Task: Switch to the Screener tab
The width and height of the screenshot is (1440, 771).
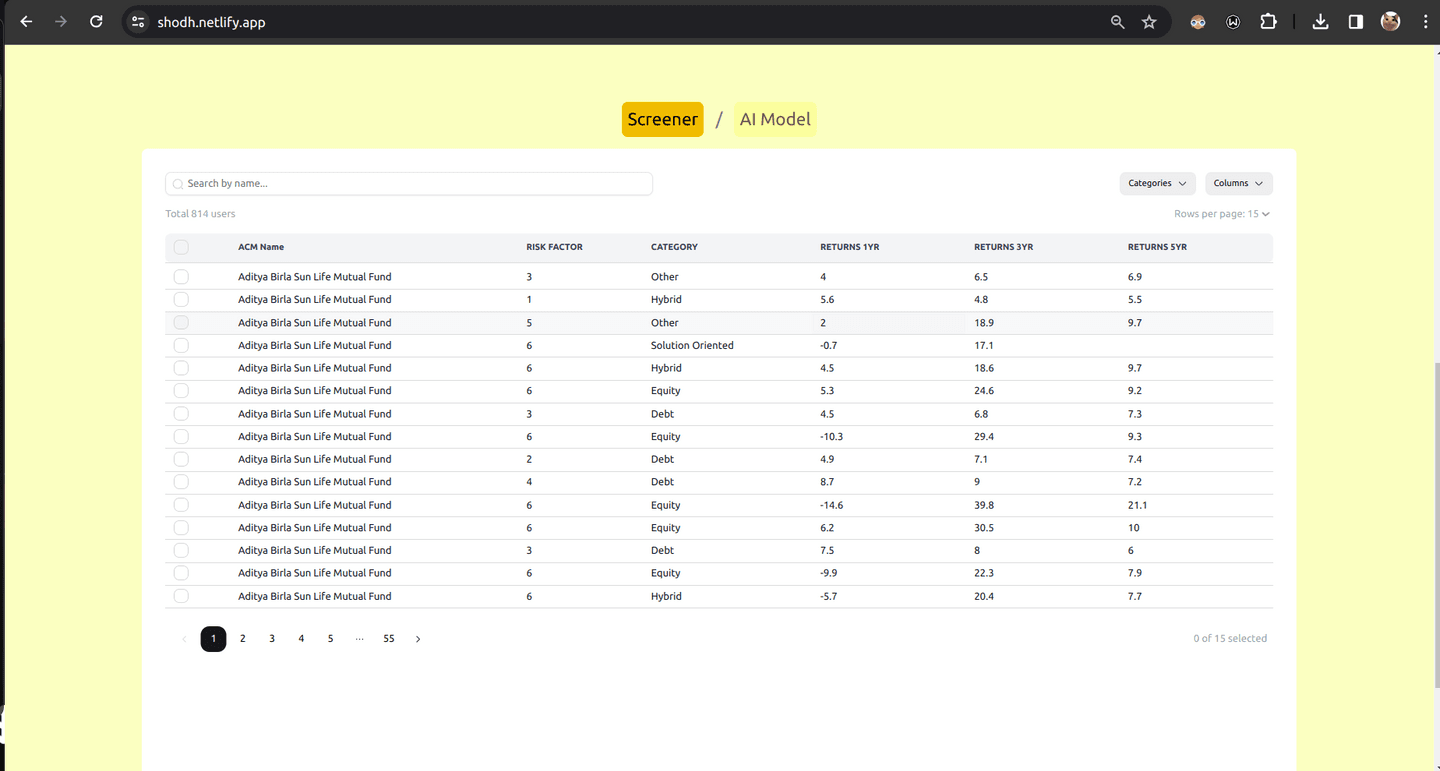Action: coord(662,119)
